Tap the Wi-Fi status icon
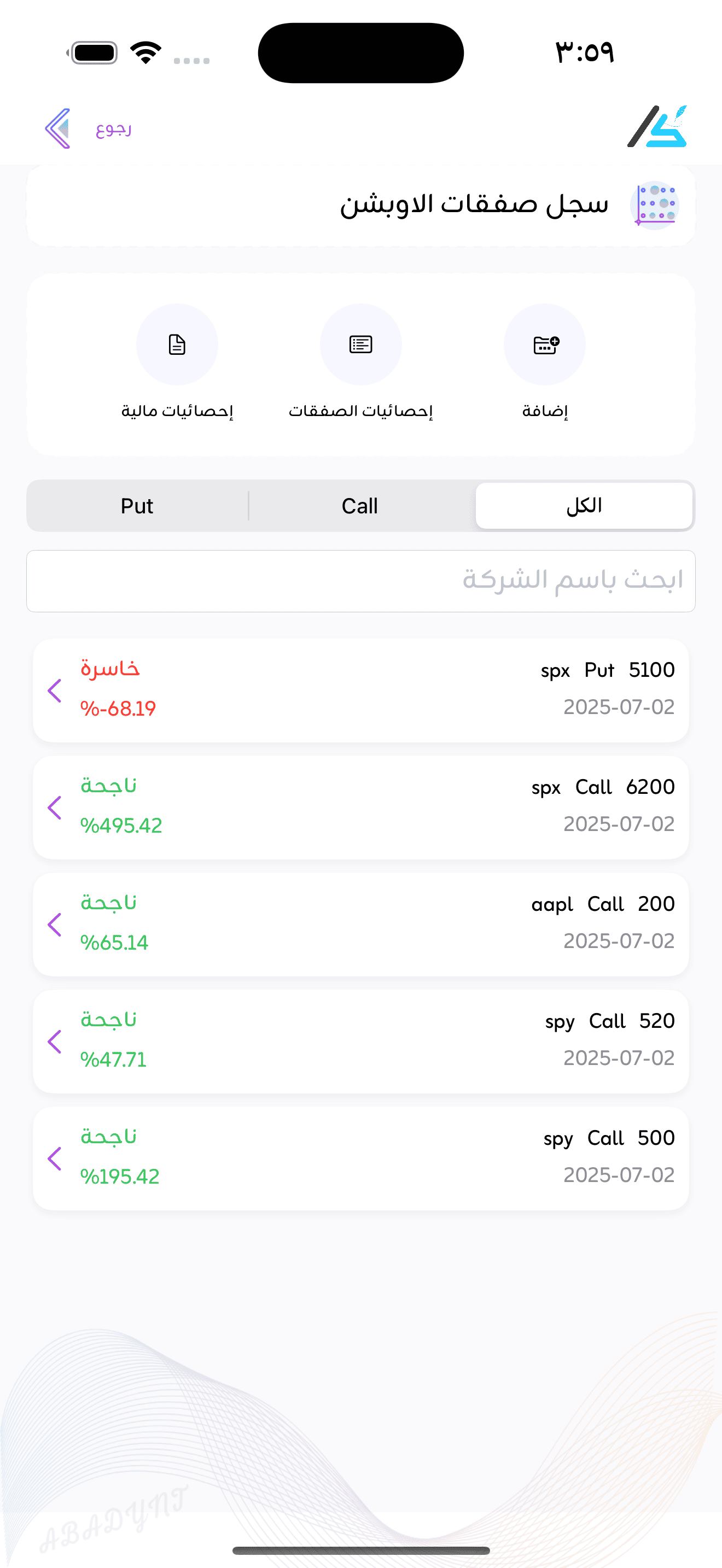Image resolution: width=722 pixels, height=1568 pixels. coord(146,53)
